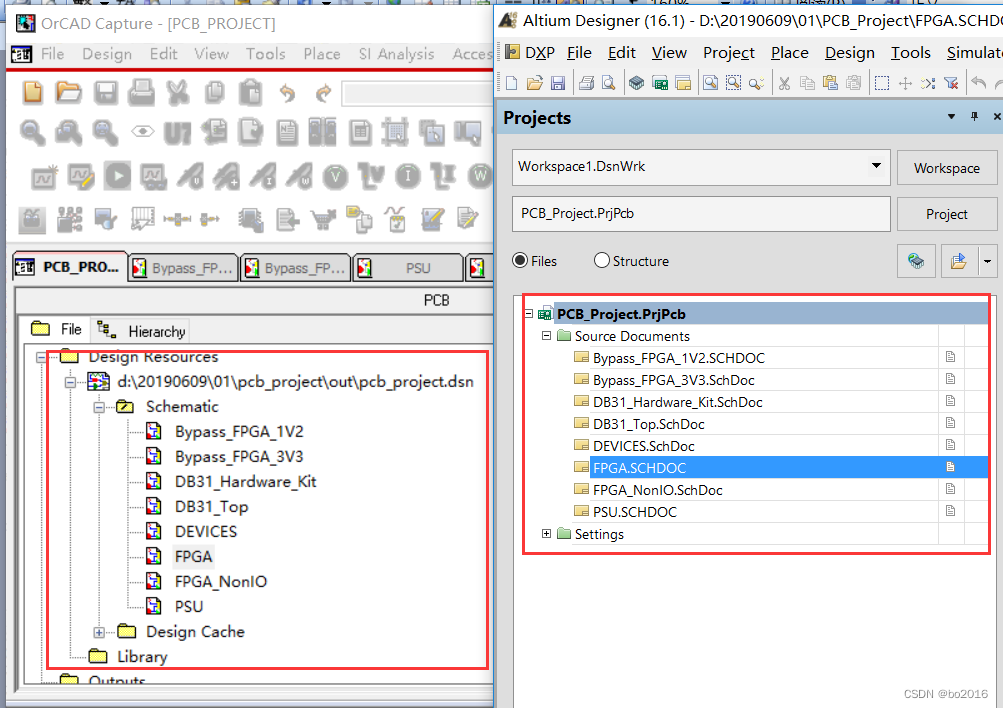The width and height of the screenshot is (1003, 708).
Task: Collapse the pcb_project.dsn tree node
Action: click(70, 382)
